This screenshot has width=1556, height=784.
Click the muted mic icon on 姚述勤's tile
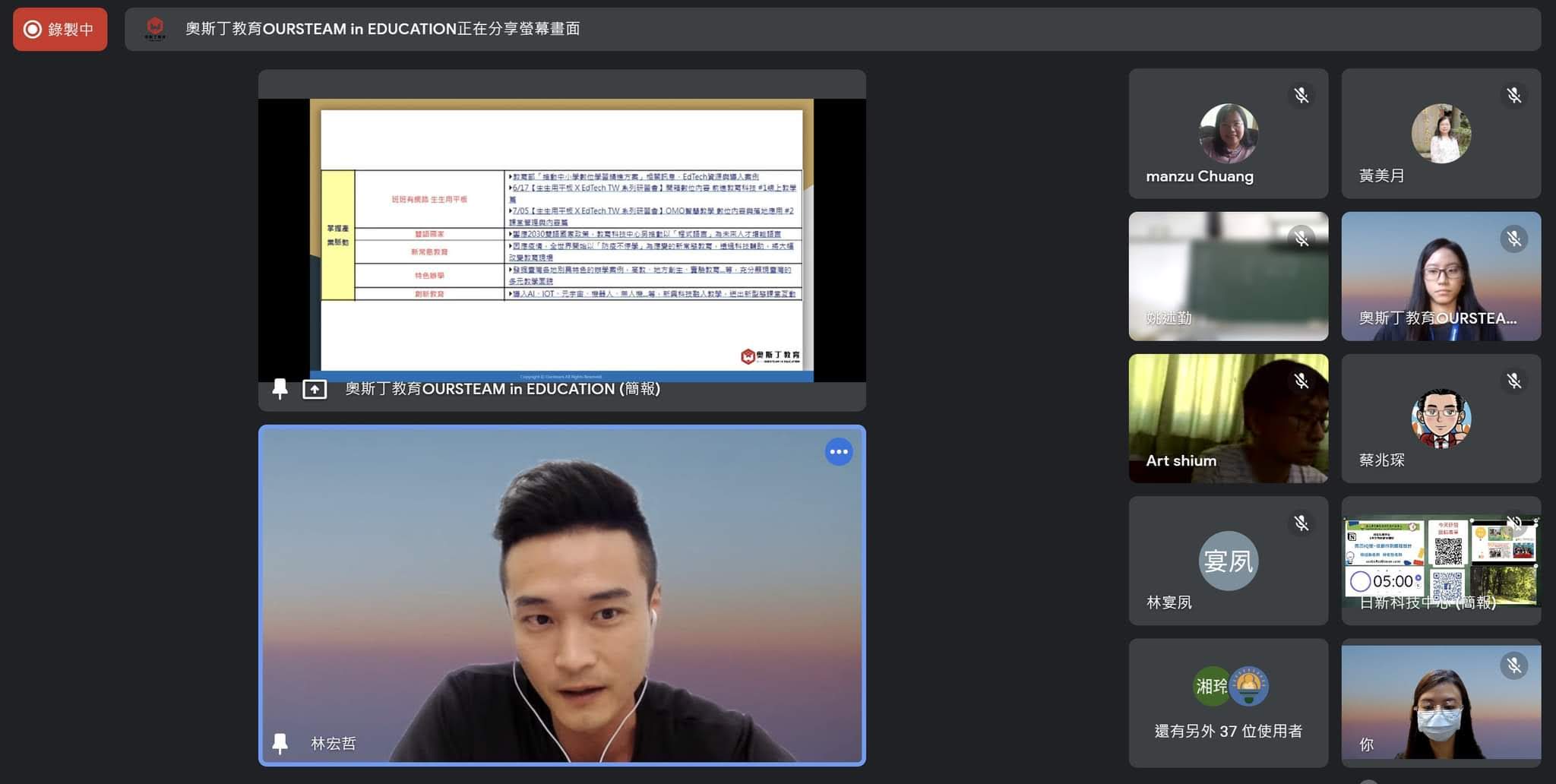click(x=1301, y=239)
